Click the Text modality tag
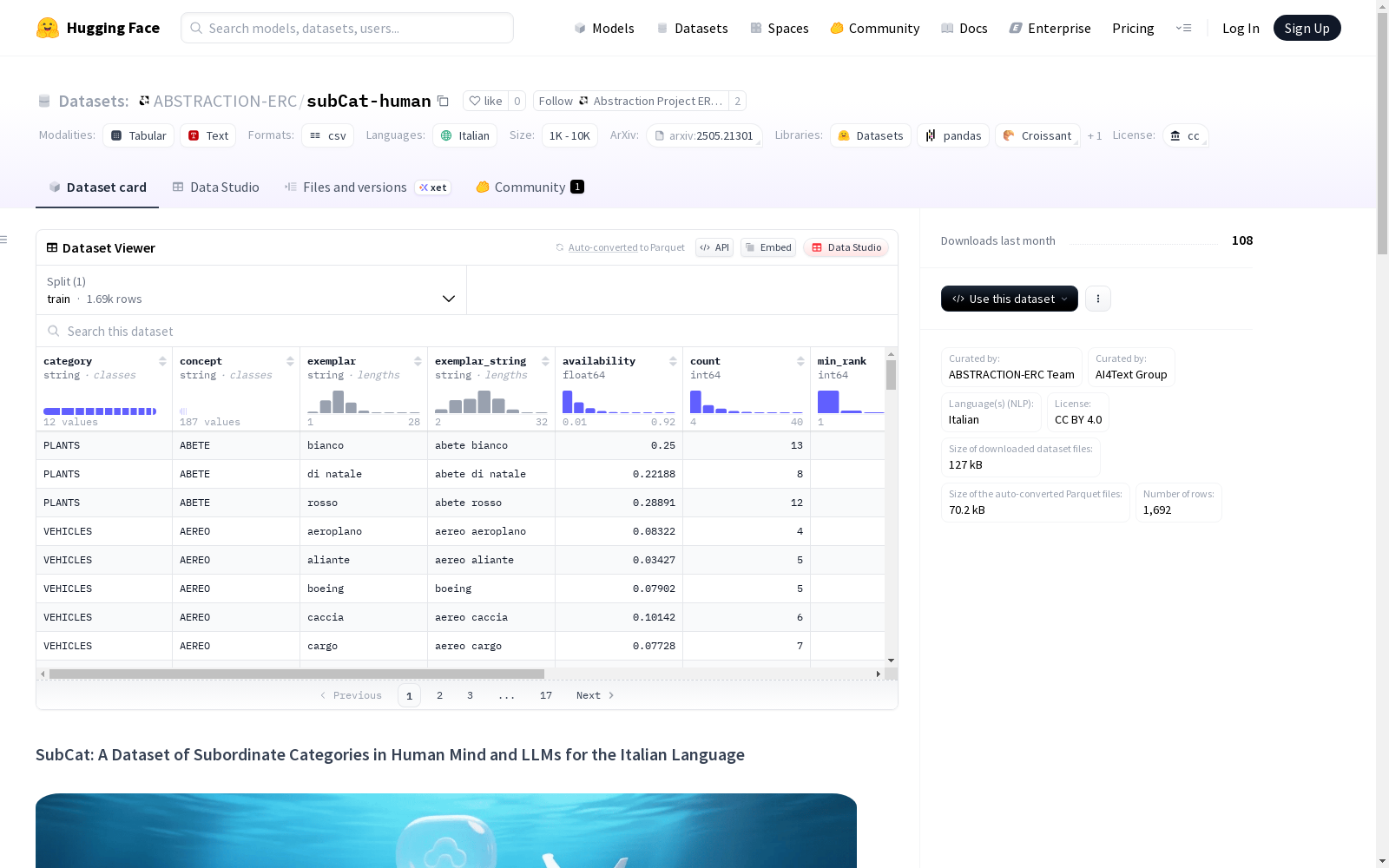The image size is (1389, 868). click(x=208, y=135)
